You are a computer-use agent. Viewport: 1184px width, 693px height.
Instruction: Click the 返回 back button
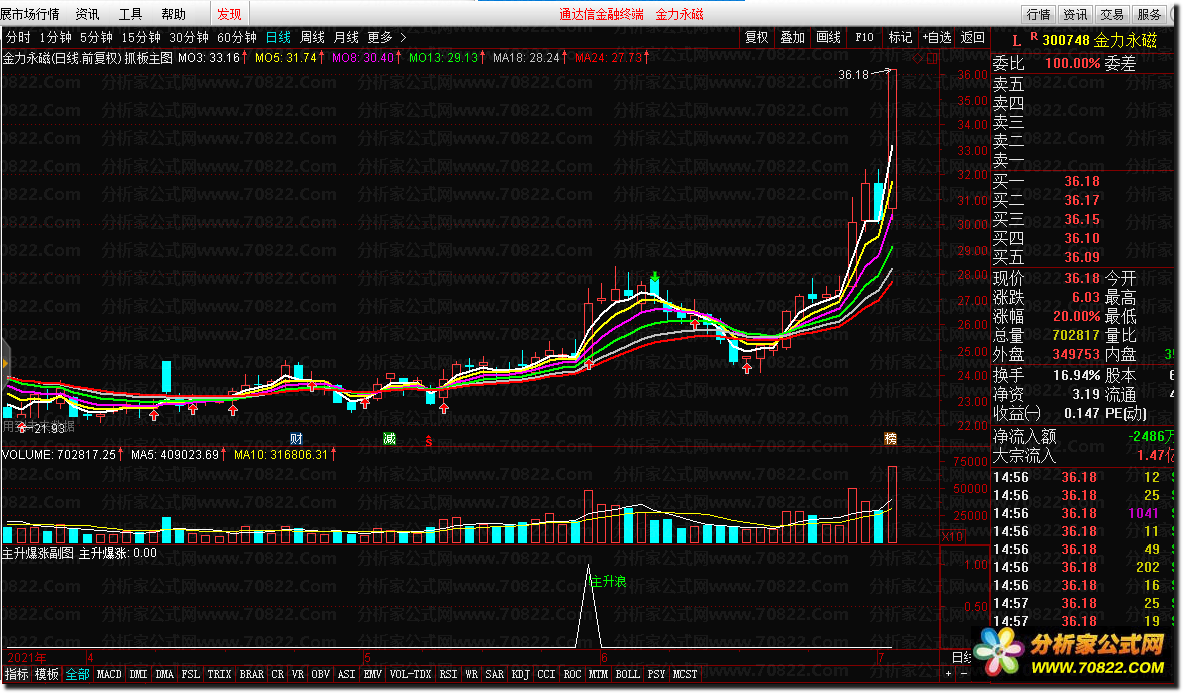click(x=973, y=37)
